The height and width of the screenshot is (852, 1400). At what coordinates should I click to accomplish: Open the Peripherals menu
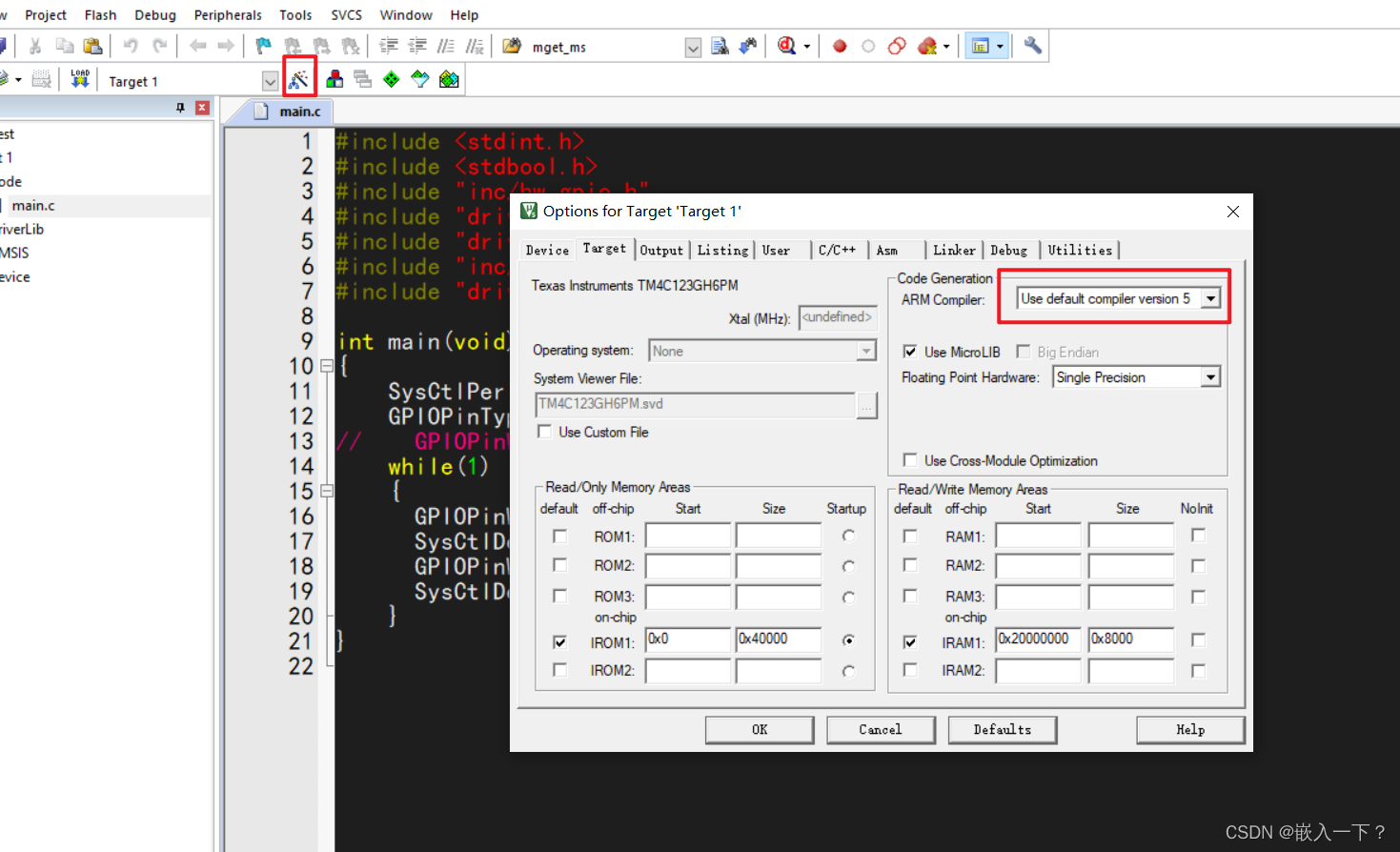(228, 15)
